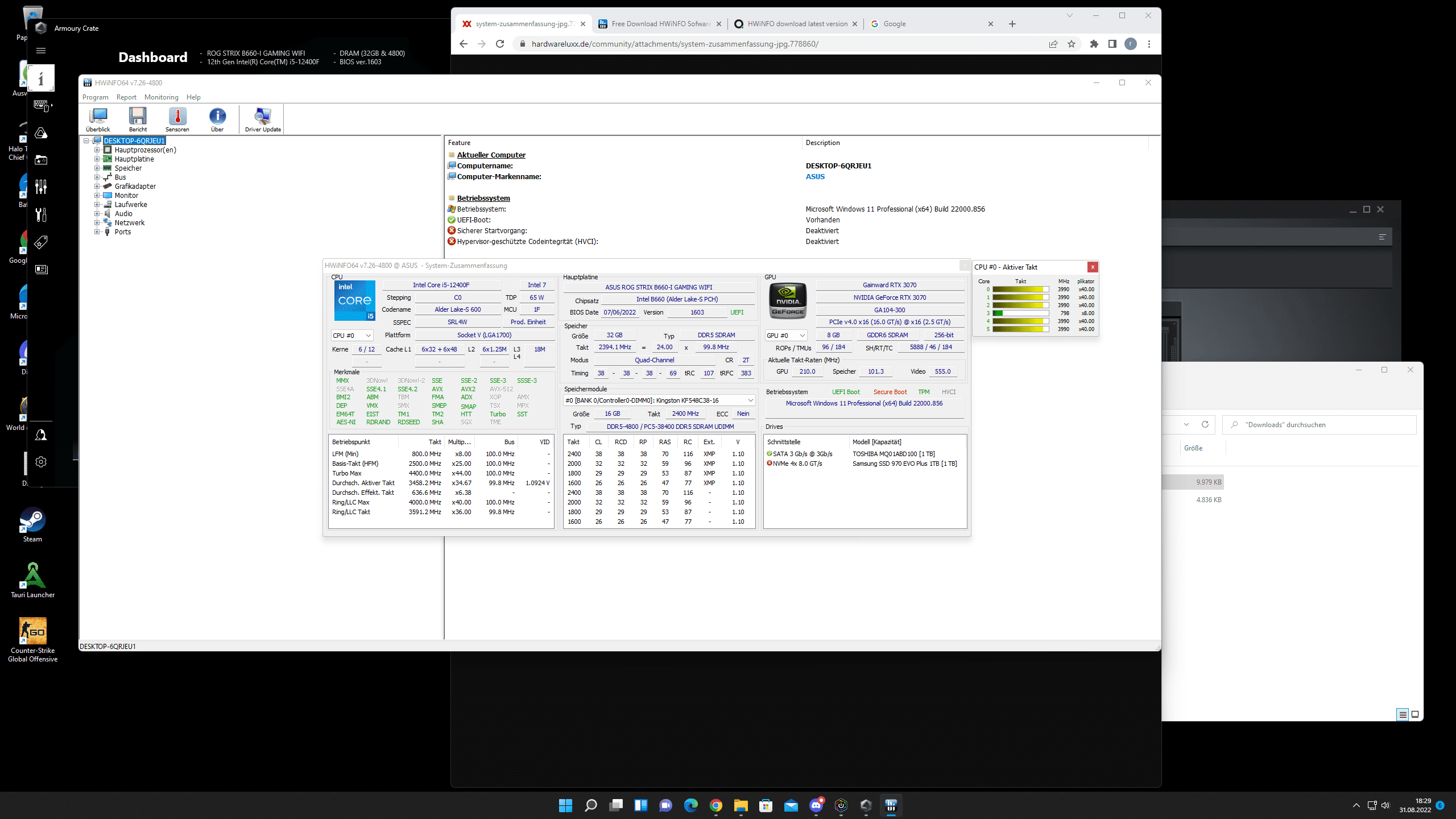
Task: Open the Speichermodule Kingston module dropdown
Action: (x=659, y=400)
